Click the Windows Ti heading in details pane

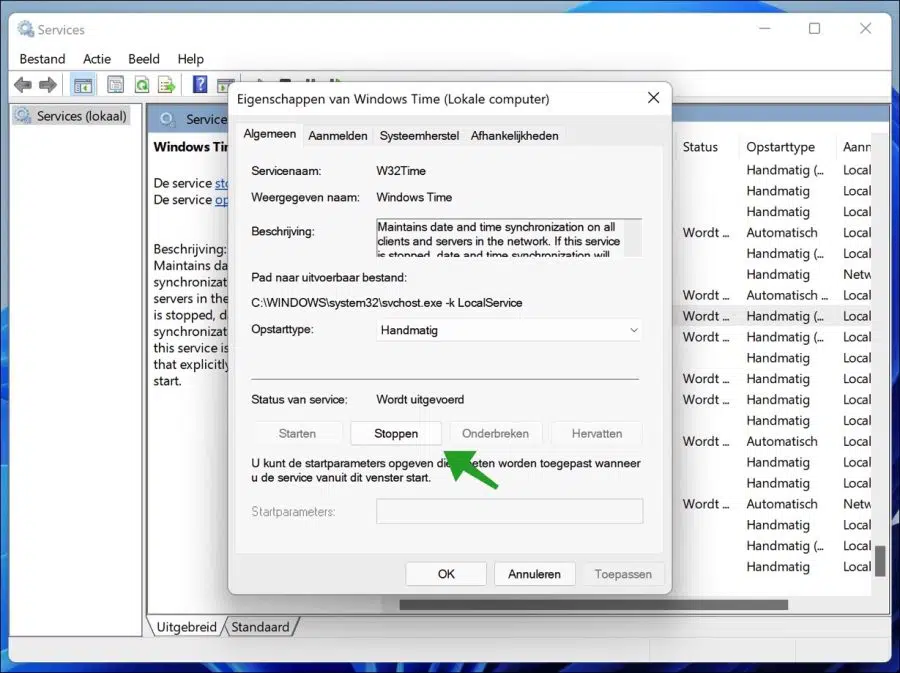[191, 147]
